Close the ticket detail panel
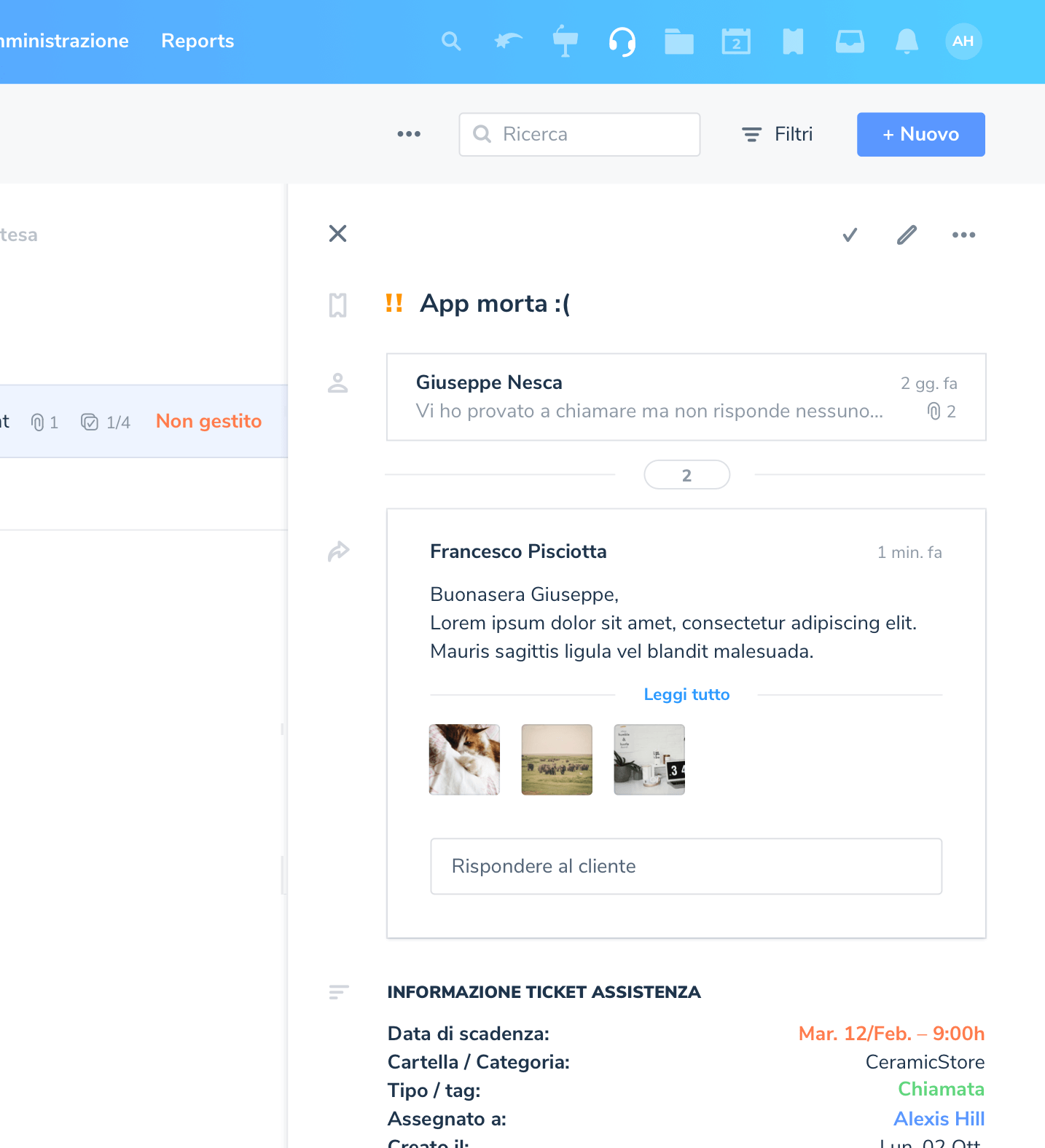The width and height of the screenshot is (1045, 1148). click(x=337, y=234)
